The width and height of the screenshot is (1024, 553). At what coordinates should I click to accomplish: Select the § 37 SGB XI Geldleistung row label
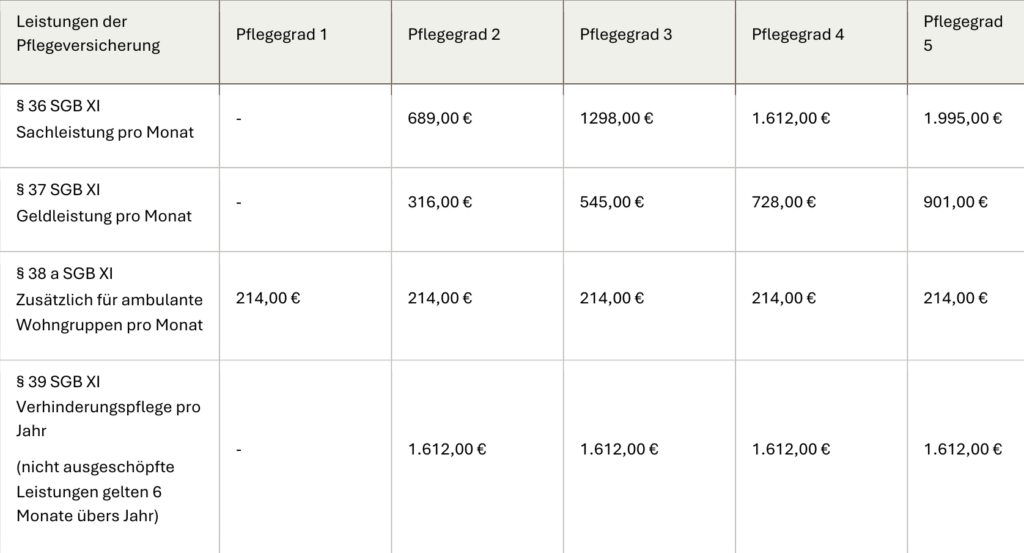tap(104, 202)
